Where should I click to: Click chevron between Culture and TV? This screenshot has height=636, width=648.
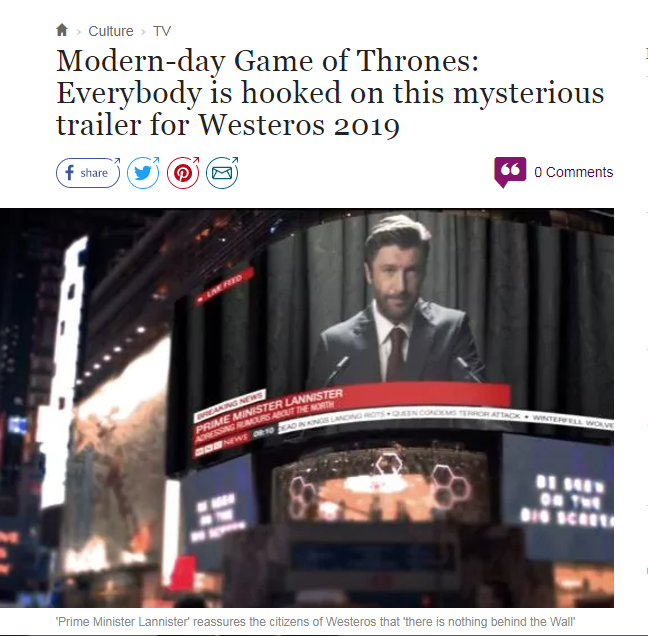(143, 32)
